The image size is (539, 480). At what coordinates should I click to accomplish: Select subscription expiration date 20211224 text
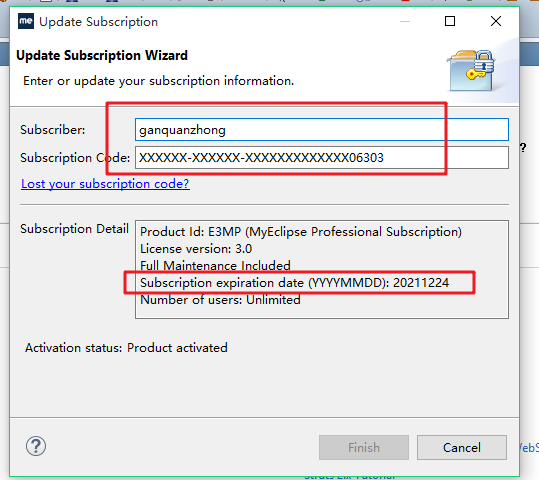(295, 283)
